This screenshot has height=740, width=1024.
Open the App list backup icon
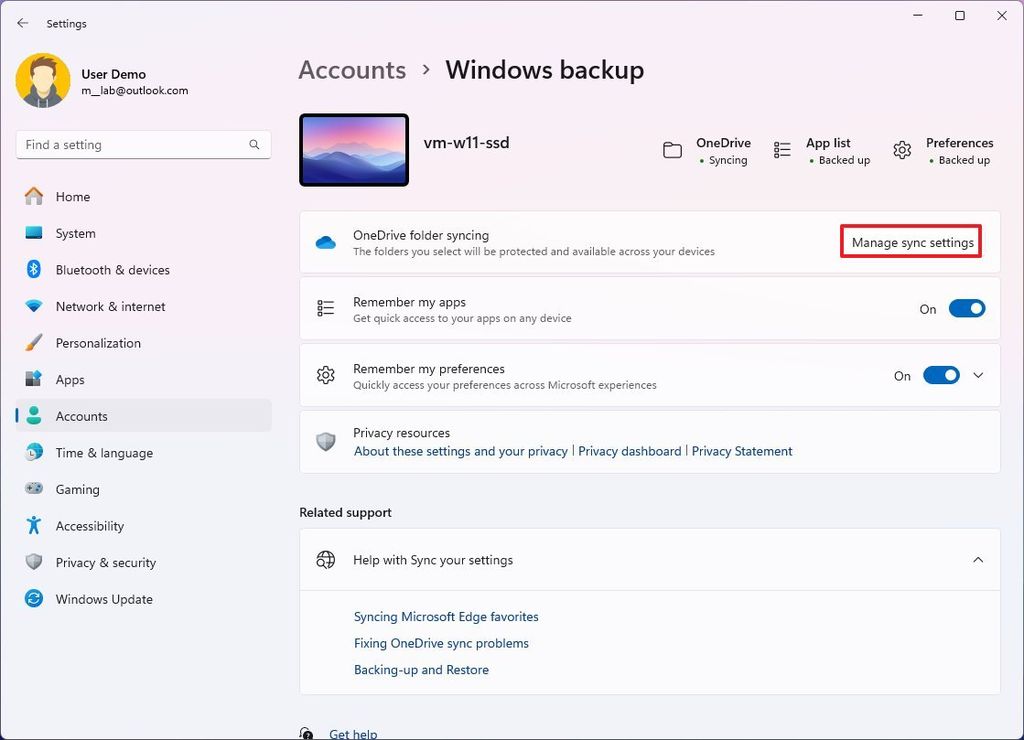pos(782,148)
